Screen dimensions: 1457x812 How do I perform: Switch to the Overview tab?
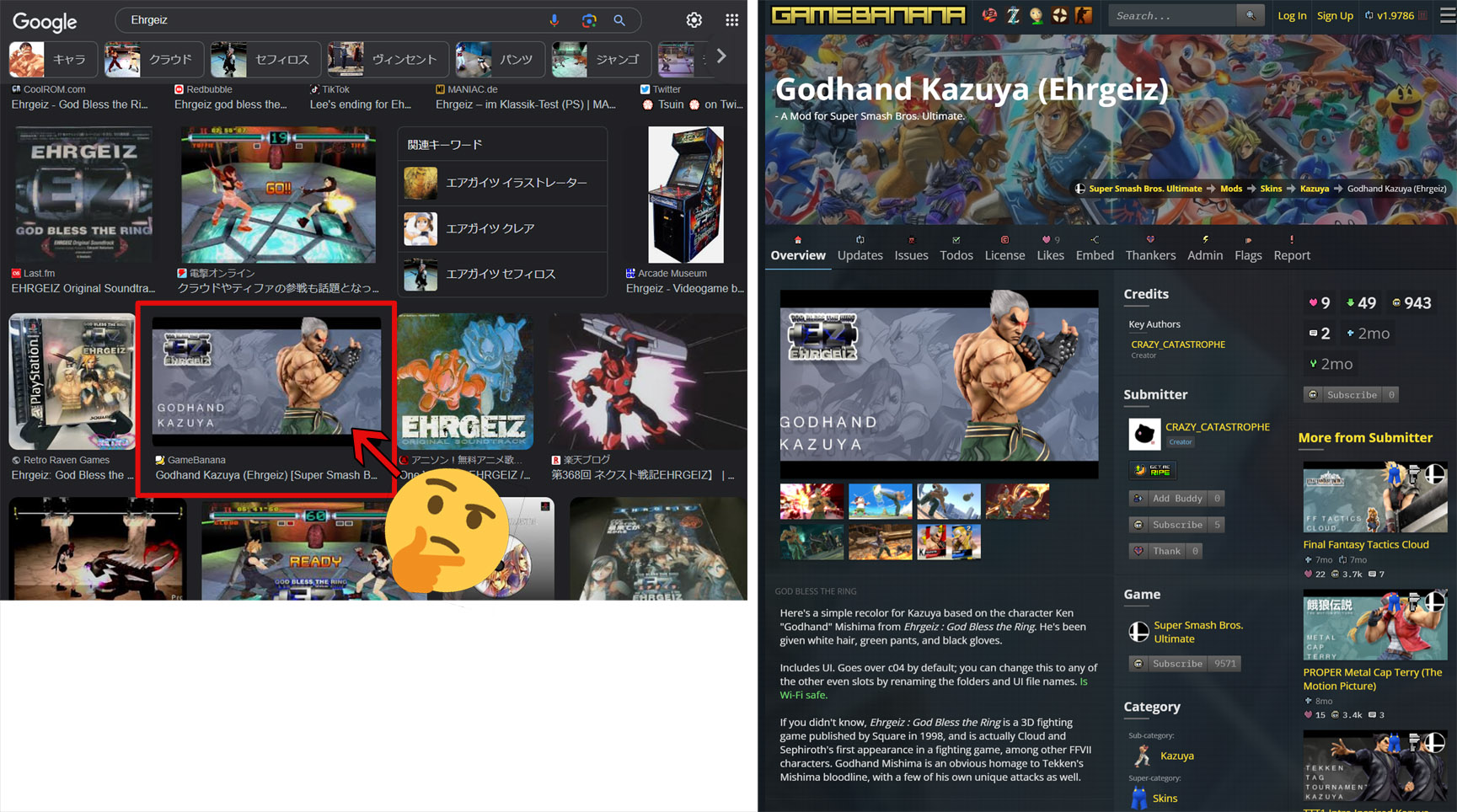coord(798,249)
